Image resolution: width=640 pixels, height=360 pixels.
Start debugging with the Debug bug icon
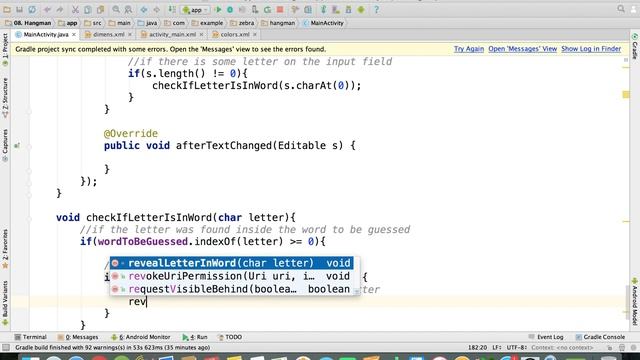point(230,9)
